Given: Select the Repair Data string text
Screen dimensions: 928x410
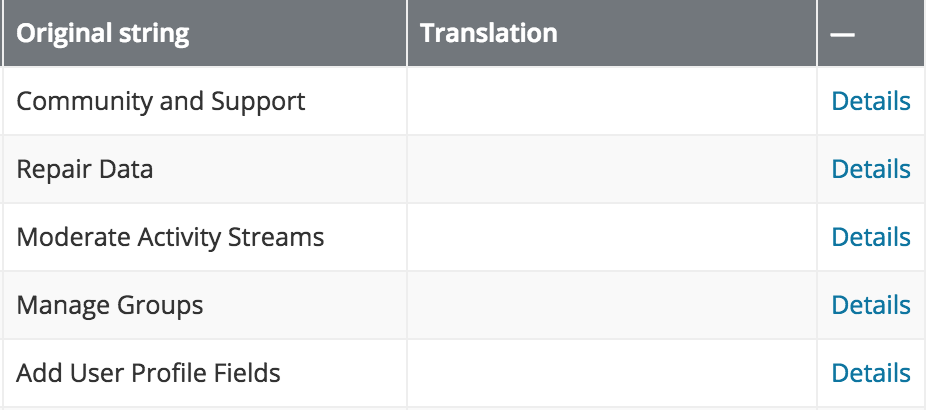Looking at the screenshot, I should pos(85,170).
